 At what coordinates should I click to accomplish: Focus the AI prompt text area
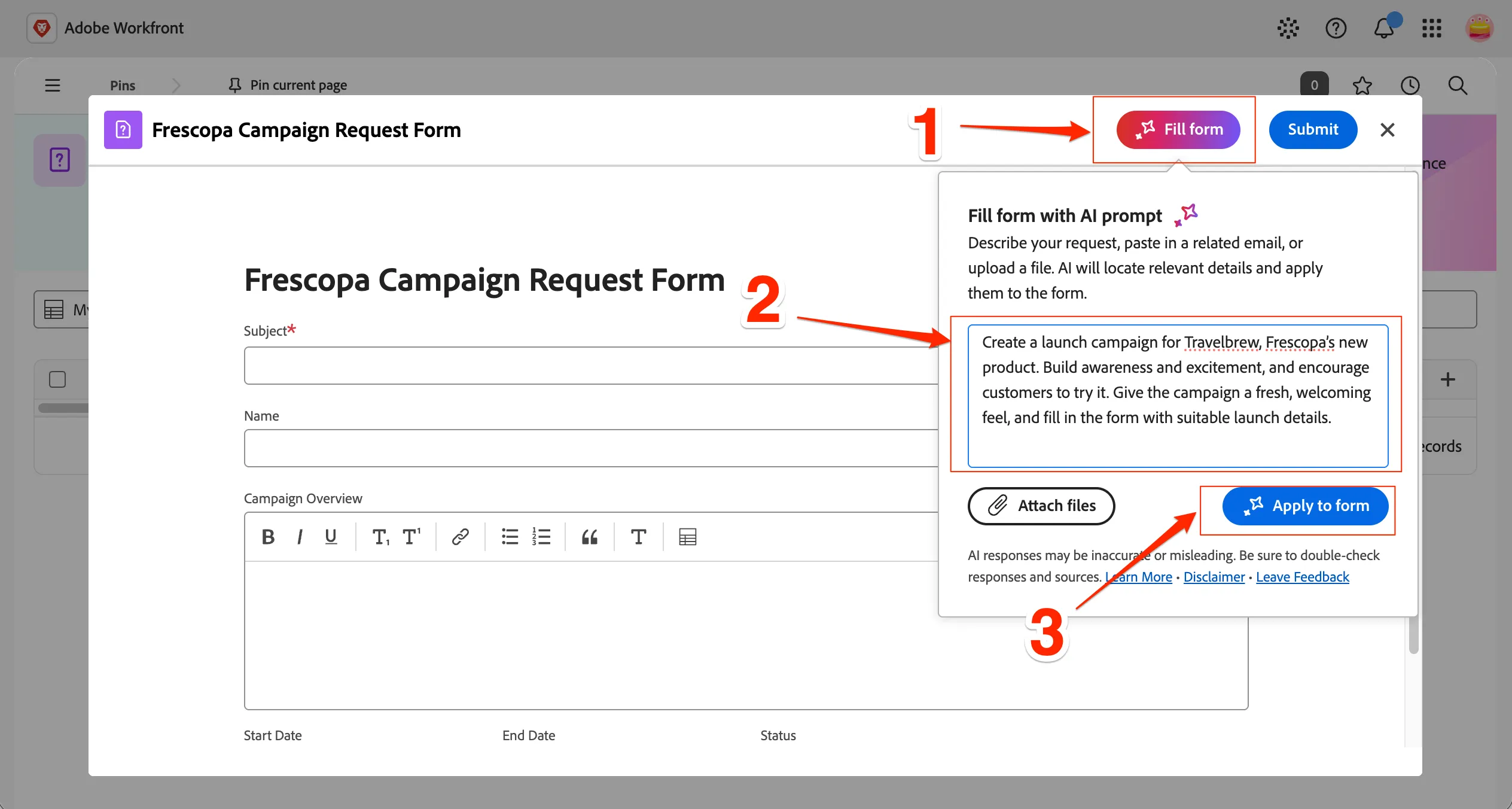(x=1178, y=396)
